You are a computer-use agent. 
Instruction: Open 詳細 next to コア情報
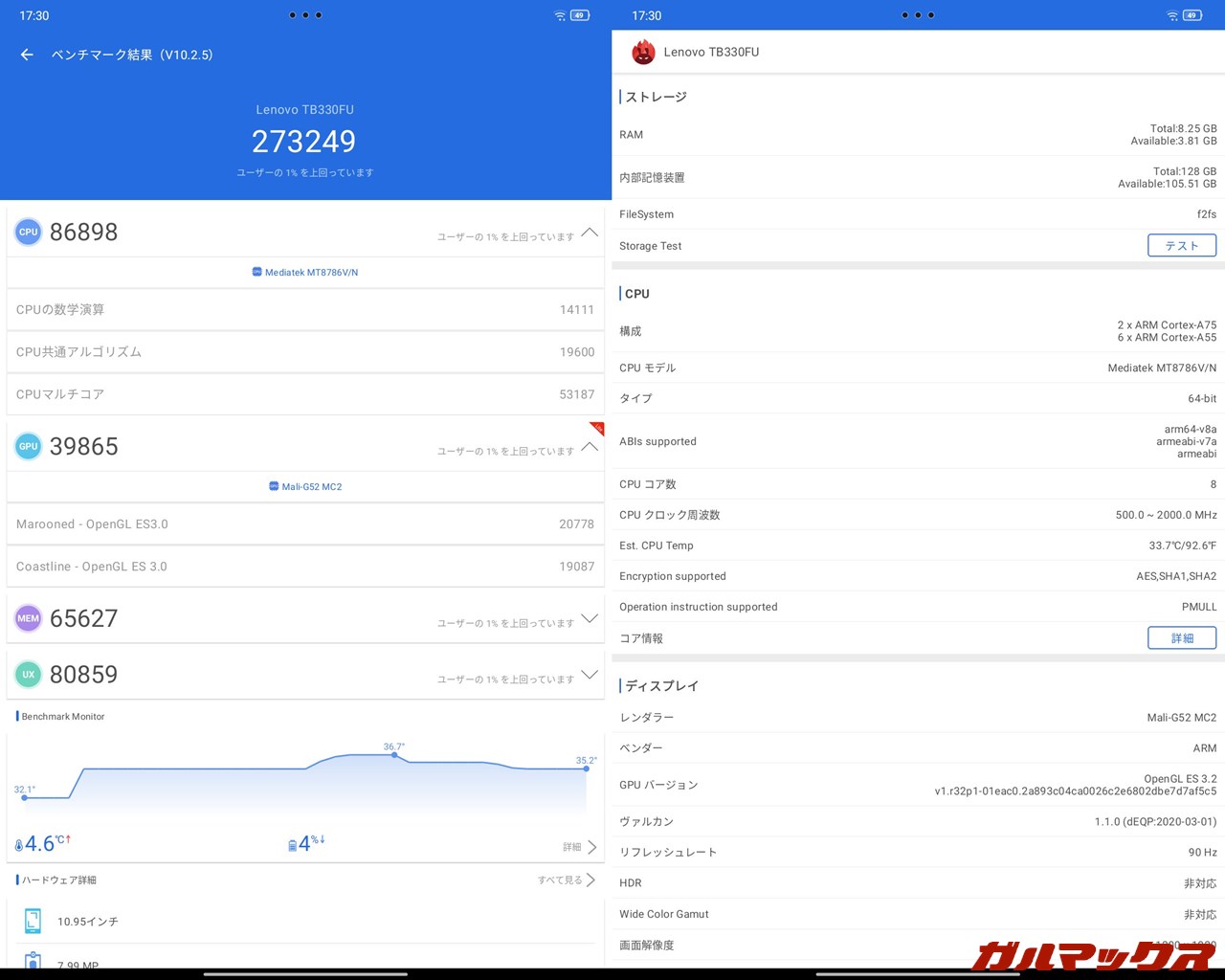pyautogui.click(x=1181, y=637)
